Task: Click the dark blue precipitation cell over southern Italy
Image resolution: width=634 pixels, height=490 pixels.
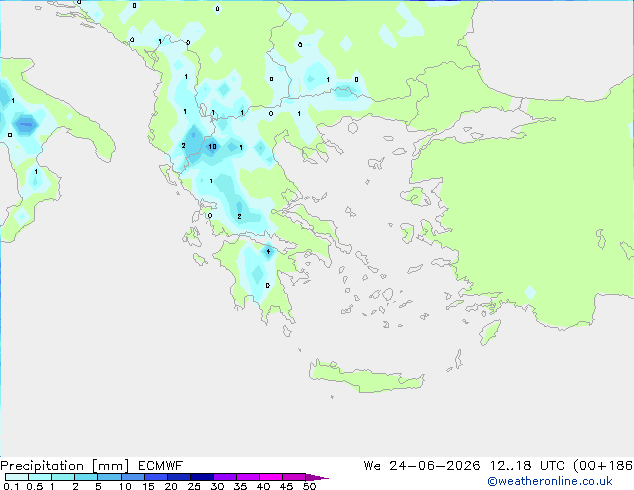Action: click(x=26, y=125)
